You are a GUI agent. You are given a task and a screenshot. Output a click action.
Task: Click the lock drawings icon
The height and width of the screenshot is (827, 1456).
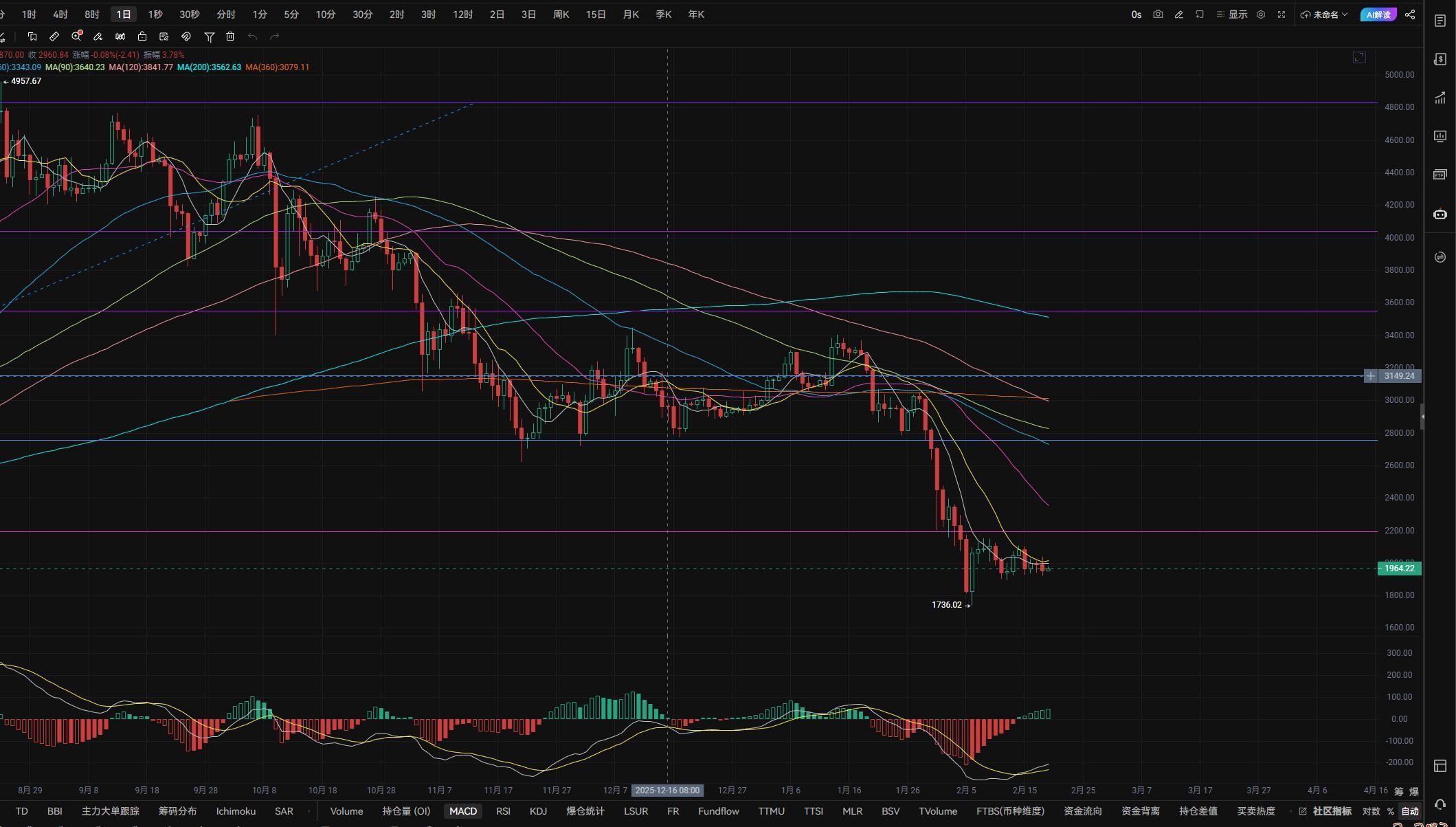pos(142,36)
